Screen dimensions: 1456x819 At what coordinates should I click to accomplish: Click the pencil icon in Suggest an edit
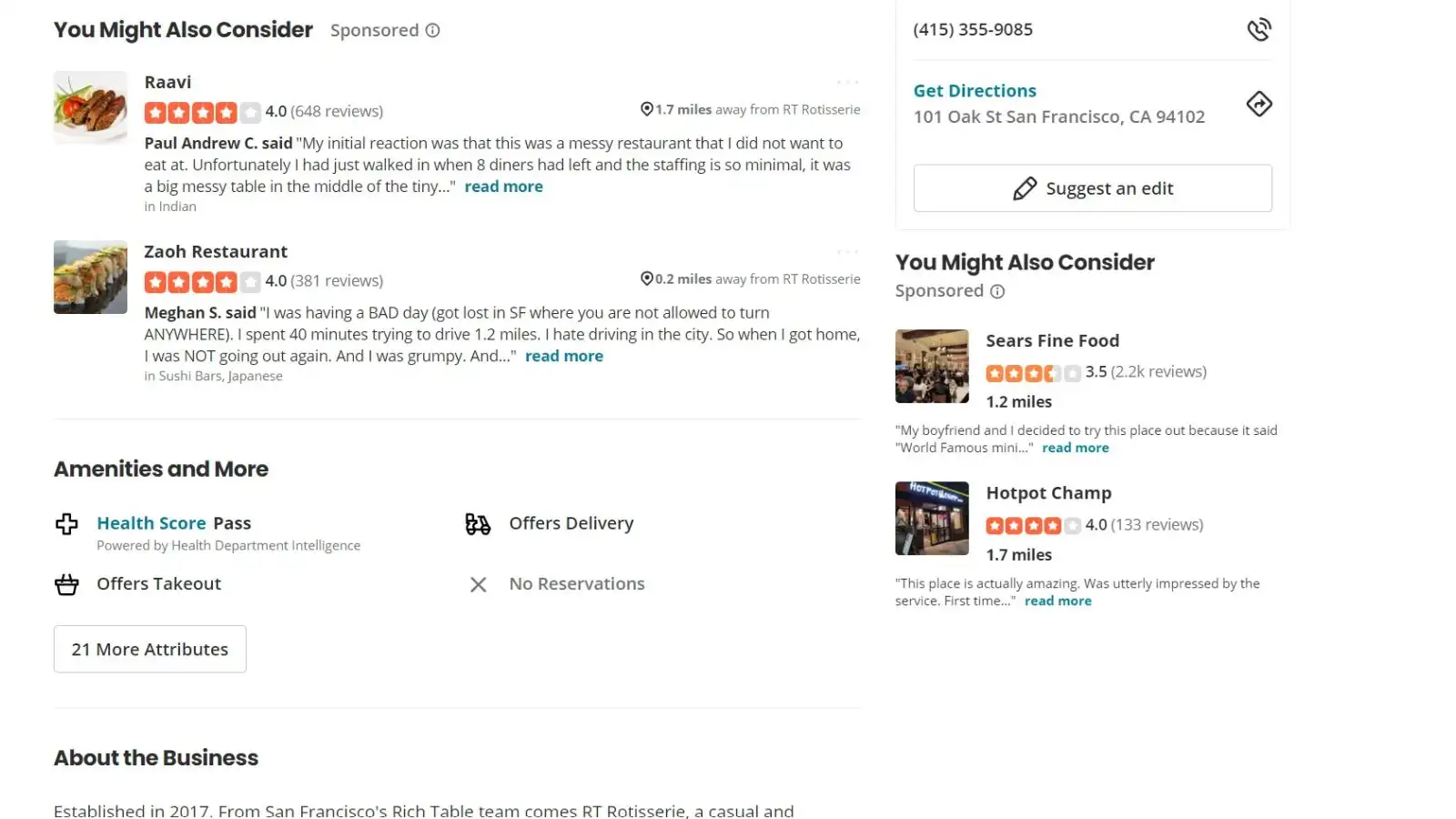1023,187
